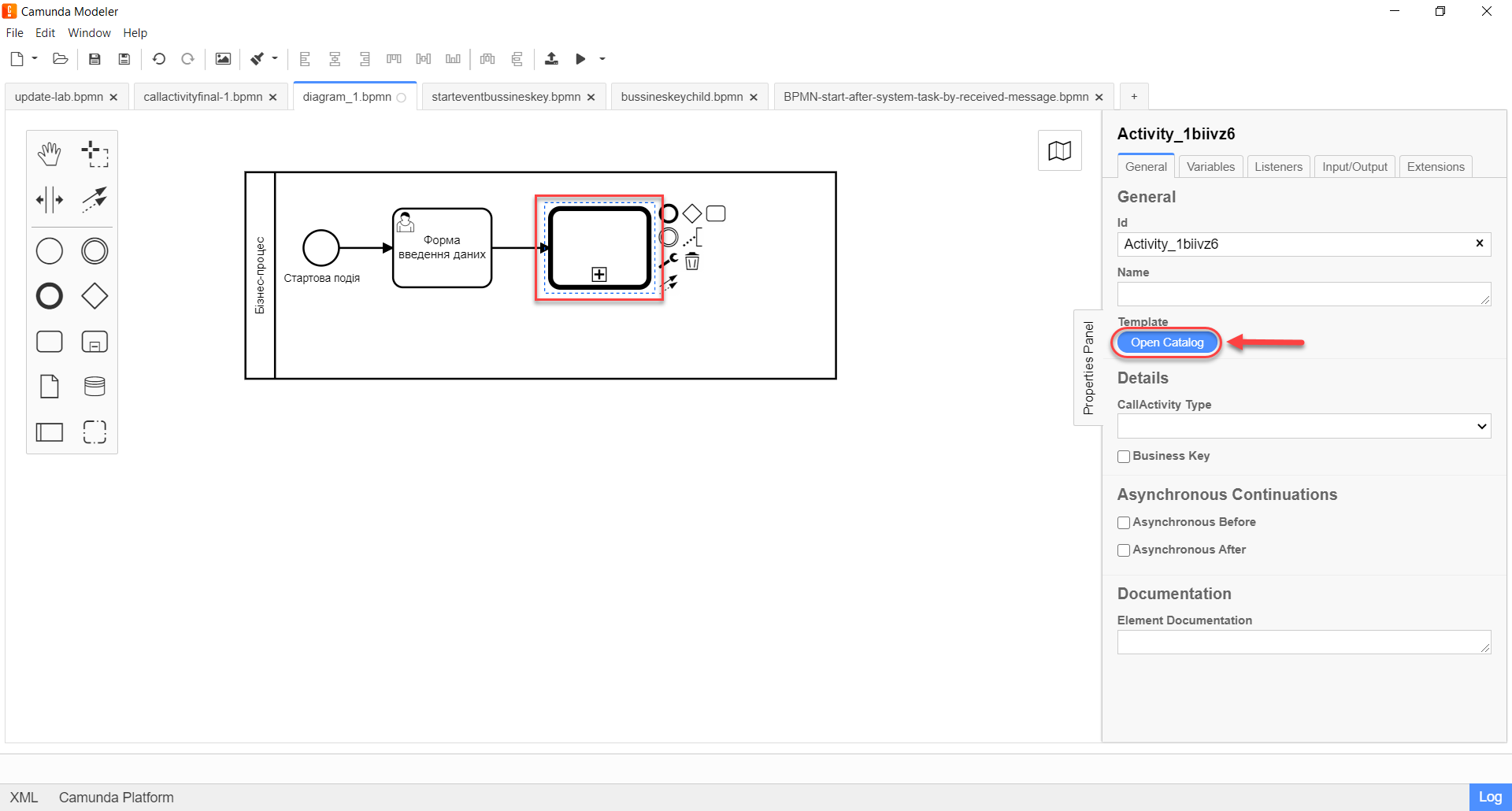Open the Log panel button
This screenshot has height=811, width=1512.
[1490, 797]
